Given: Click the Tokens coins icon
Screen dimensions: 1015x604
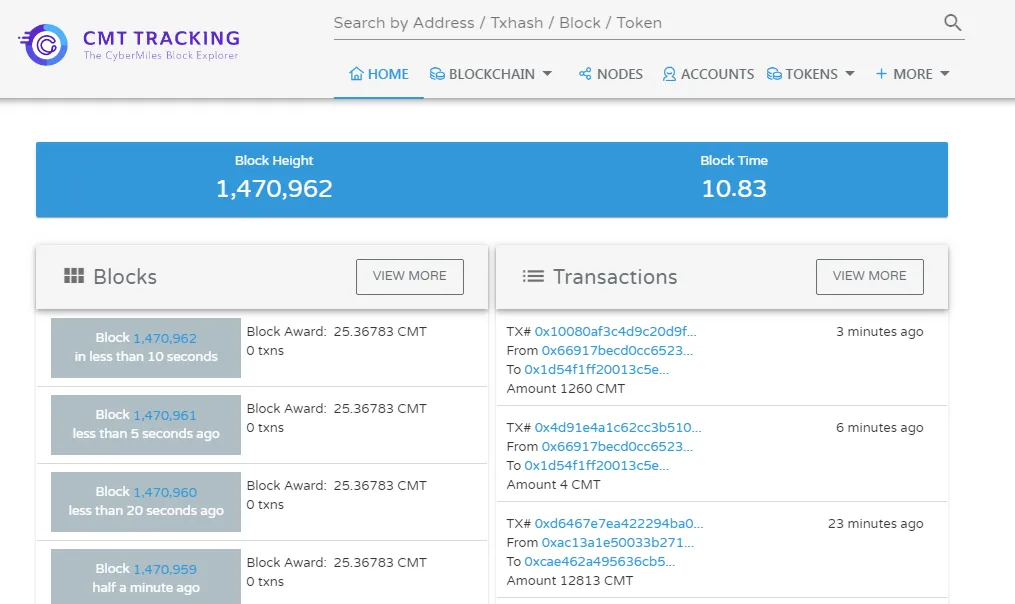Looking at the screenshot, I should pos(774,74).
